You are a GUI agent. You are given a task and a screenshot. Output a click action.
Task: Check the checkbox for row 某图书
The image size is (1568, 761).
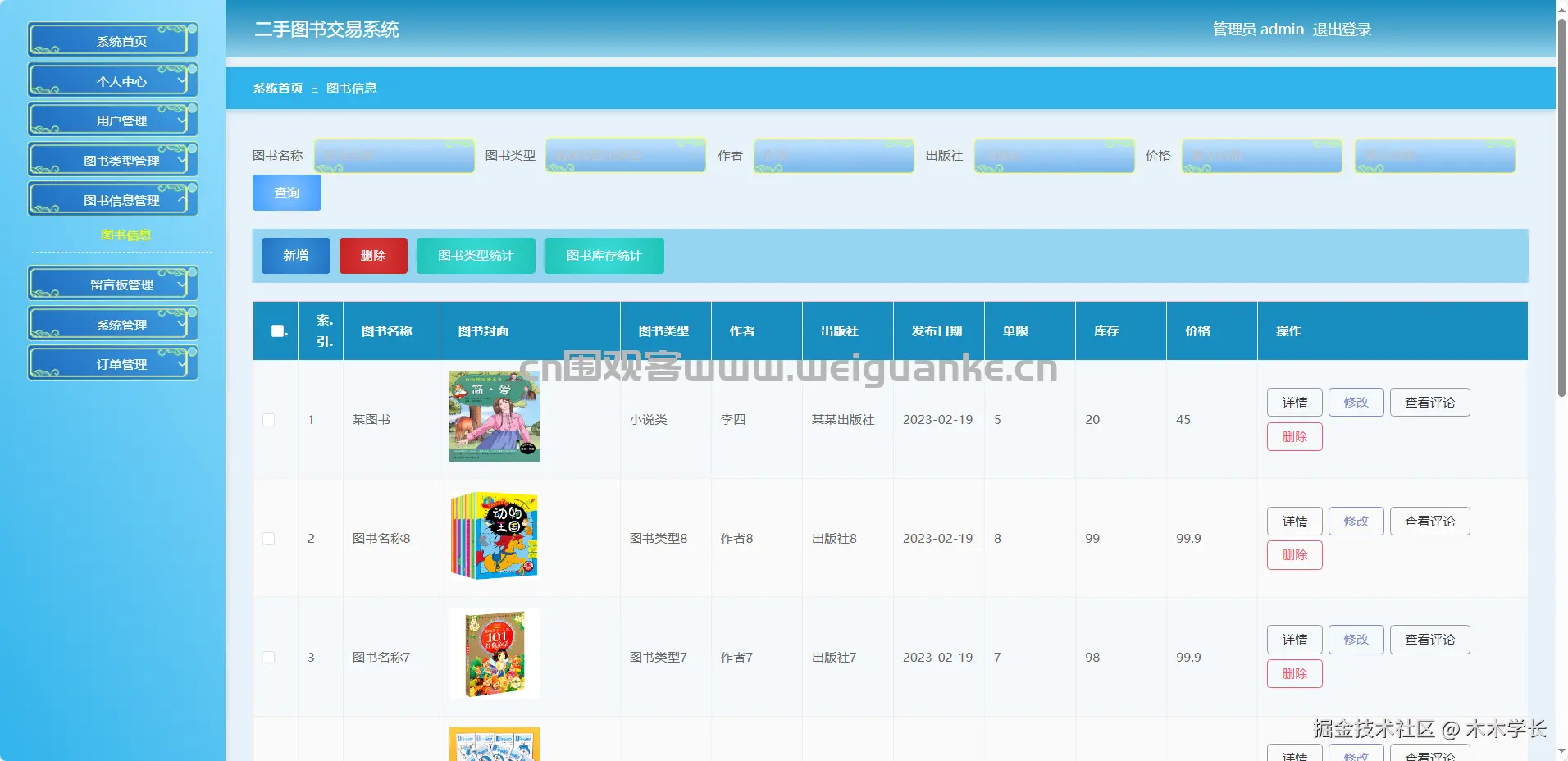click(x=268, y=420)
